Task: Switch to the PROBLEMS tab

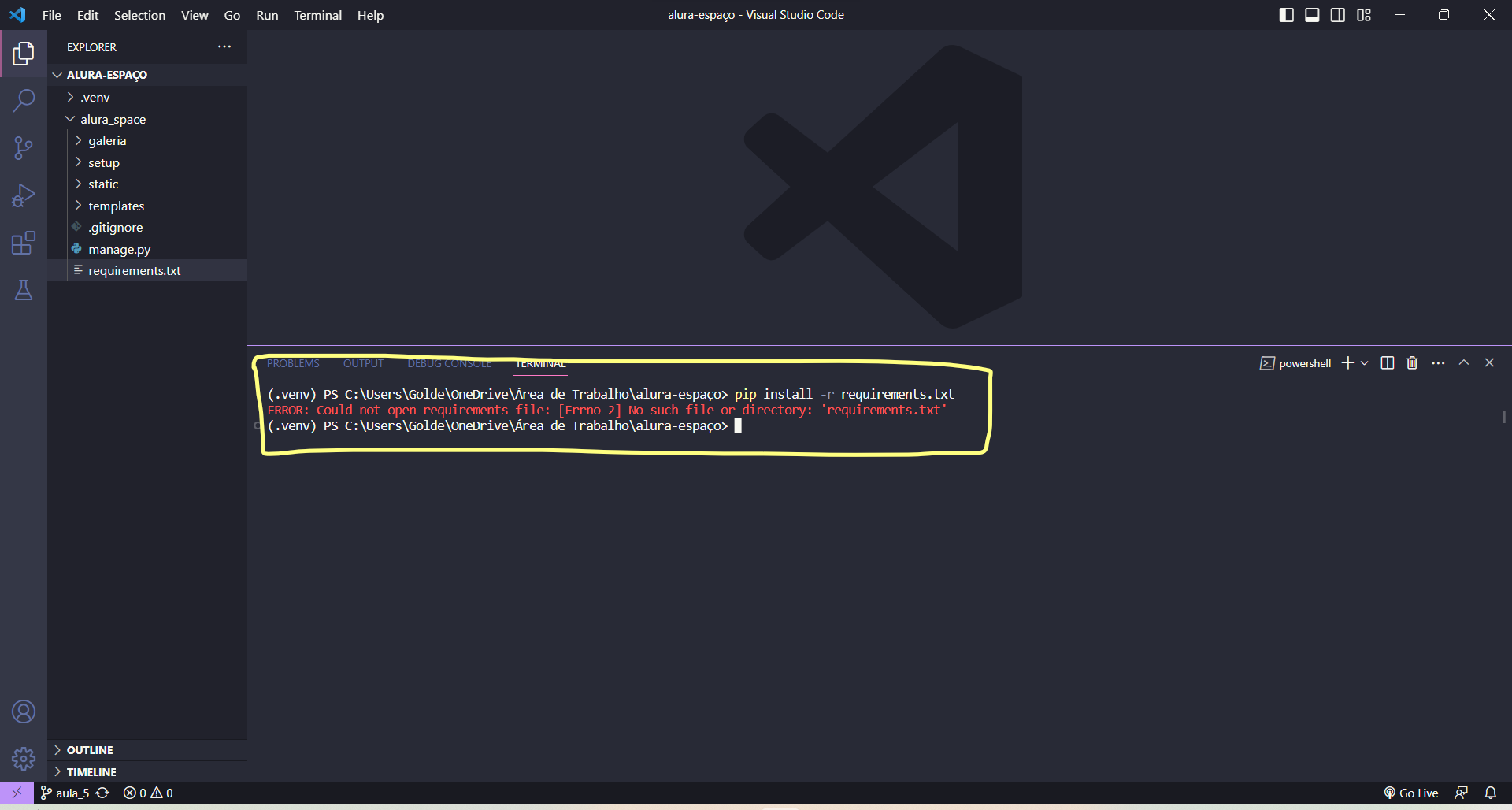Action: [x=293, y=363]
